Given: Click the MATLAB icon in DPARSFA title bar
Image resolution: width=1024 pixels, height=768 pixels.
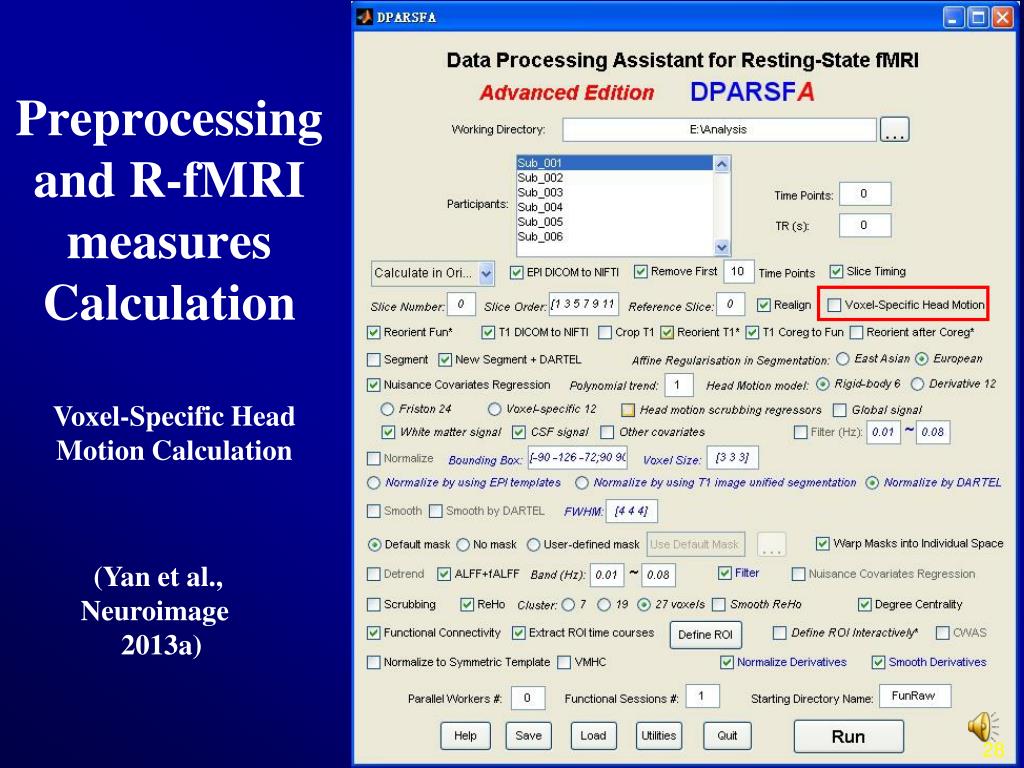Looking at the screenshot, I should [364, 17].
